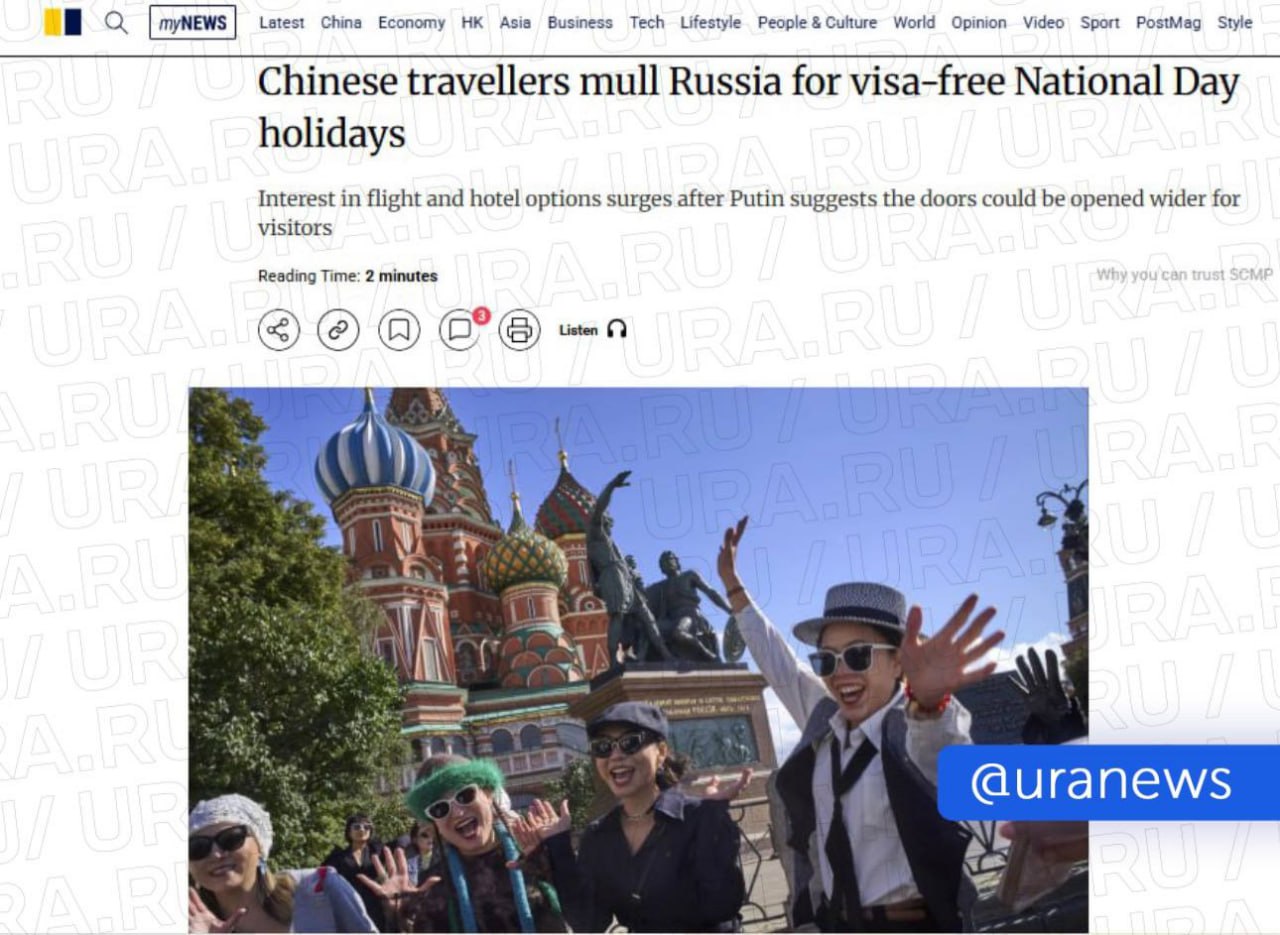Click the headphones Listen icon

click(617, 330)
